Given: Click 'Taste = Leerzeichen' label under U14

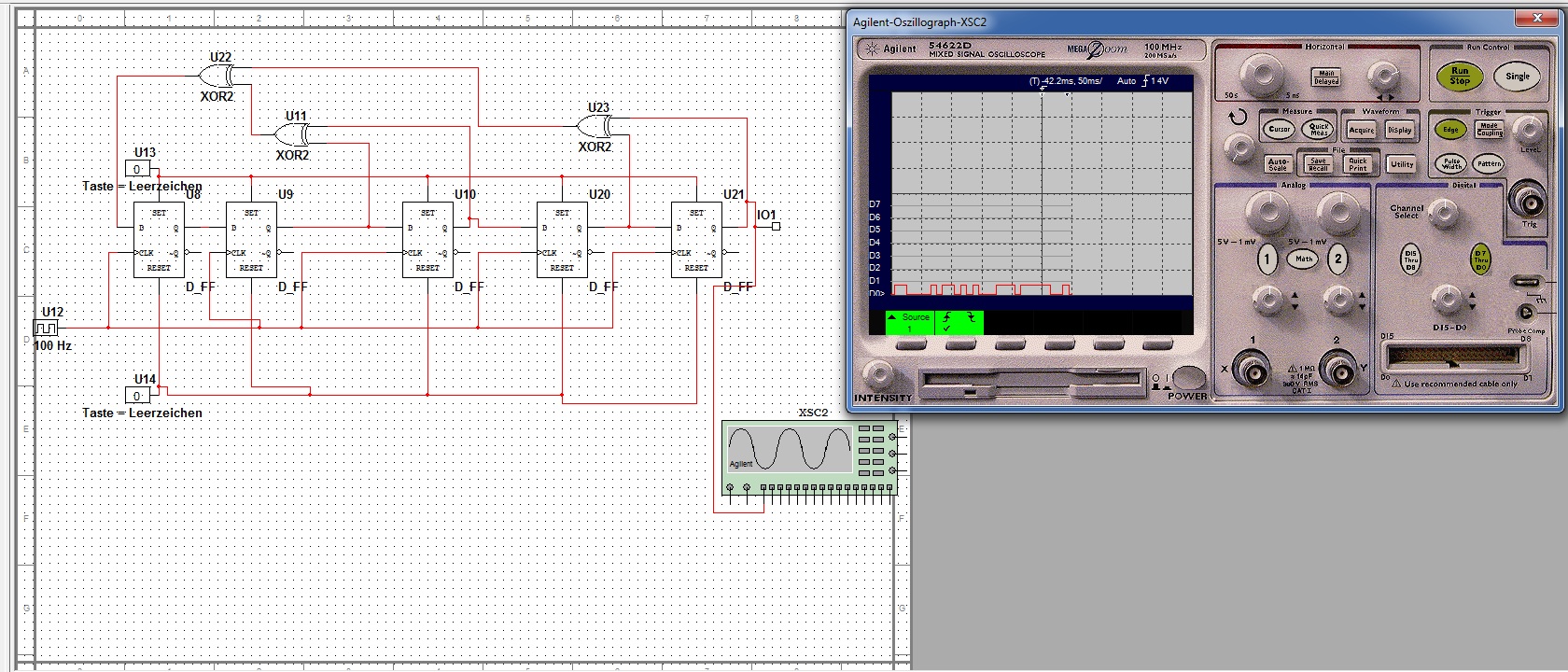Looking at the screenshot, I should coord(142,413).
